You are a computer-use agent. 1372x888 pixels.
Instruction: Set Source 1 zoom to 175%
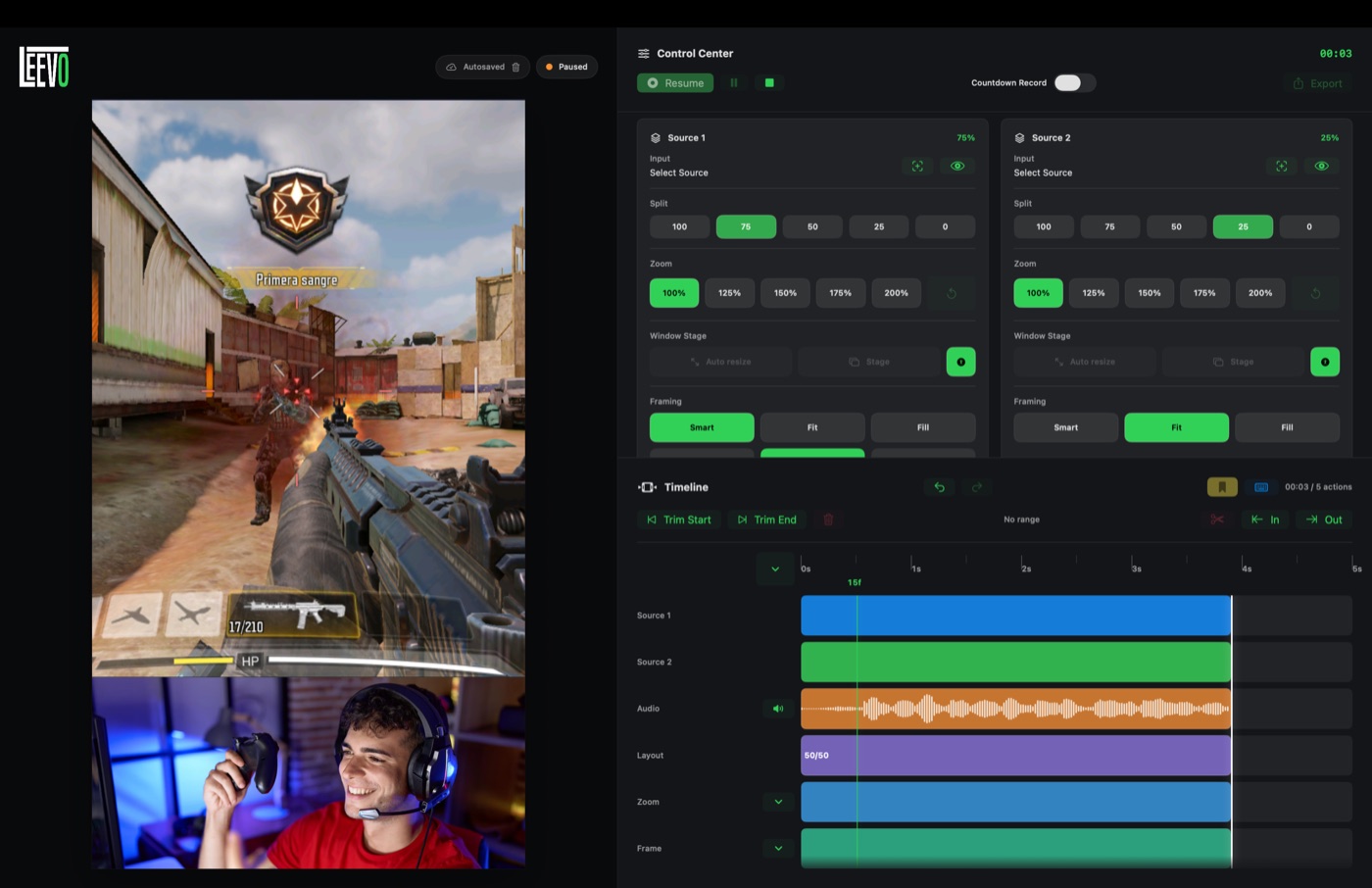pos(841,293)
